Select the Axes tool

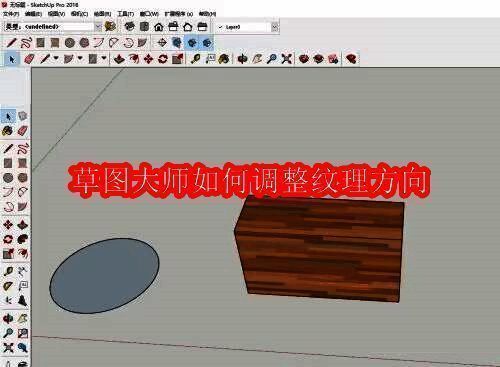point(8,300)
